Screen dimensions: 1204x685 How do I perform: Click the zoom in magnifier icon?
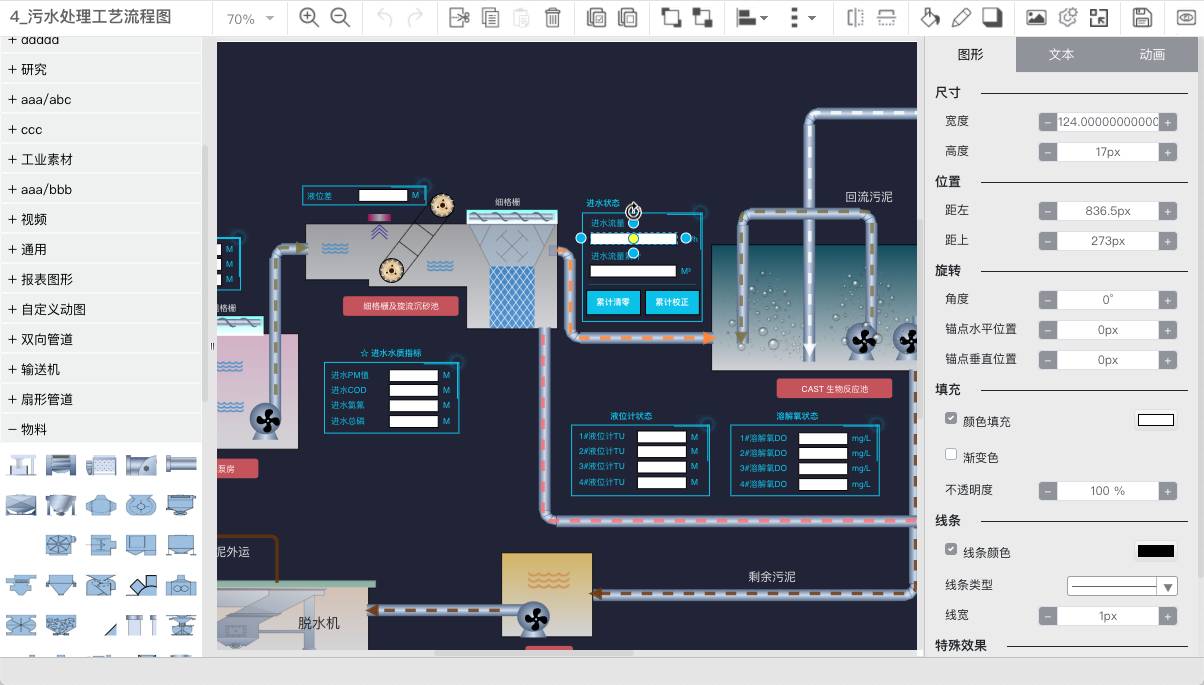(x=309, y=18)
